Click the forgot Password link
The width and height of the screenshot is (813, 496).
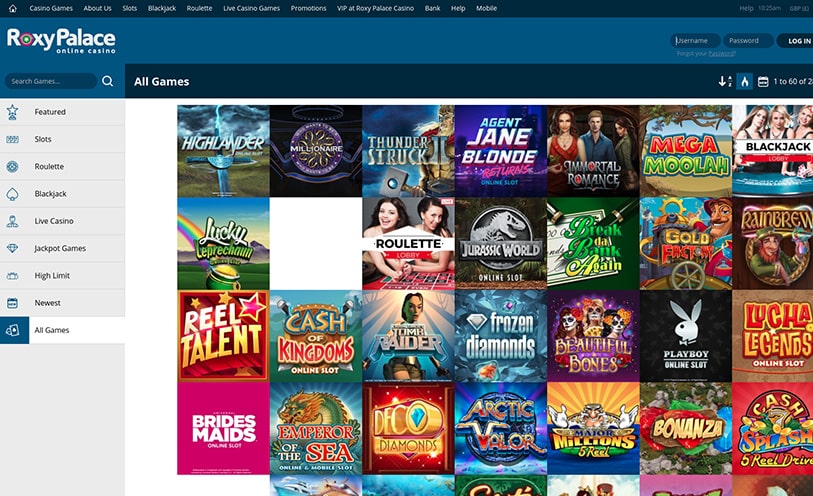pyautogui.click(x=721, y=53)
